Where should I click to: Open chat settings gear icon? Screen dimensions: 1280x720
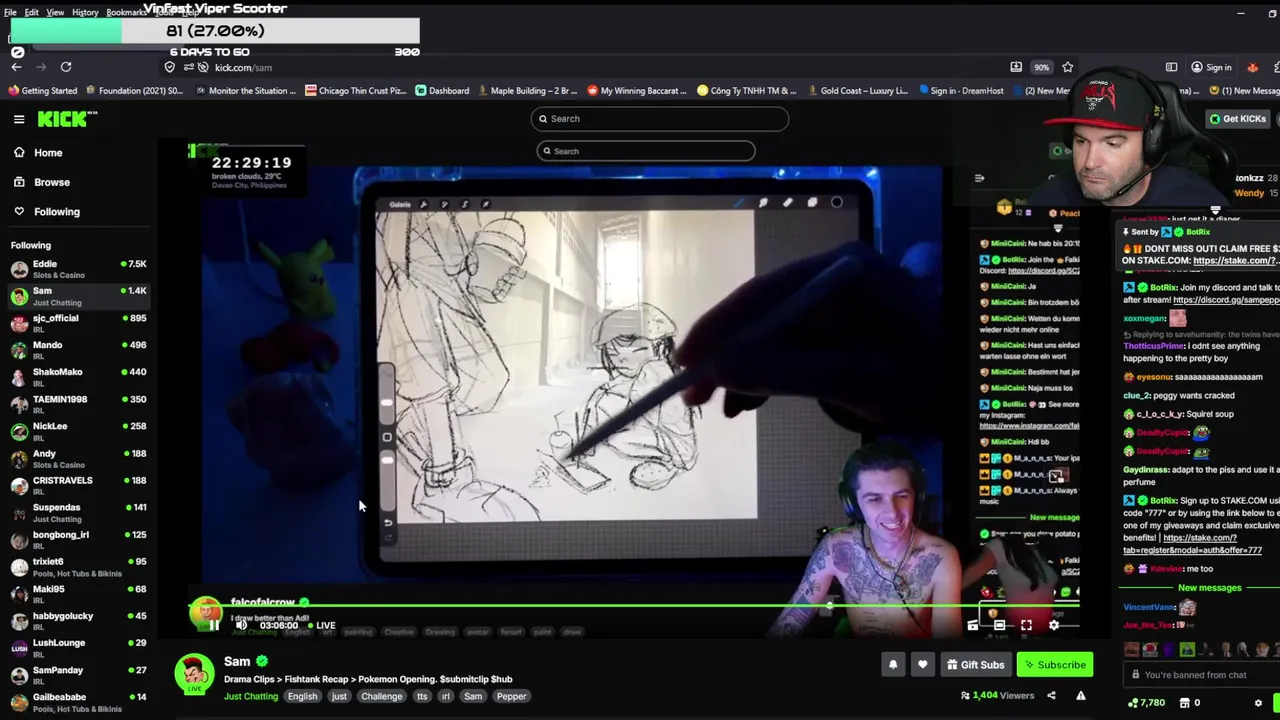point(1258,703)
